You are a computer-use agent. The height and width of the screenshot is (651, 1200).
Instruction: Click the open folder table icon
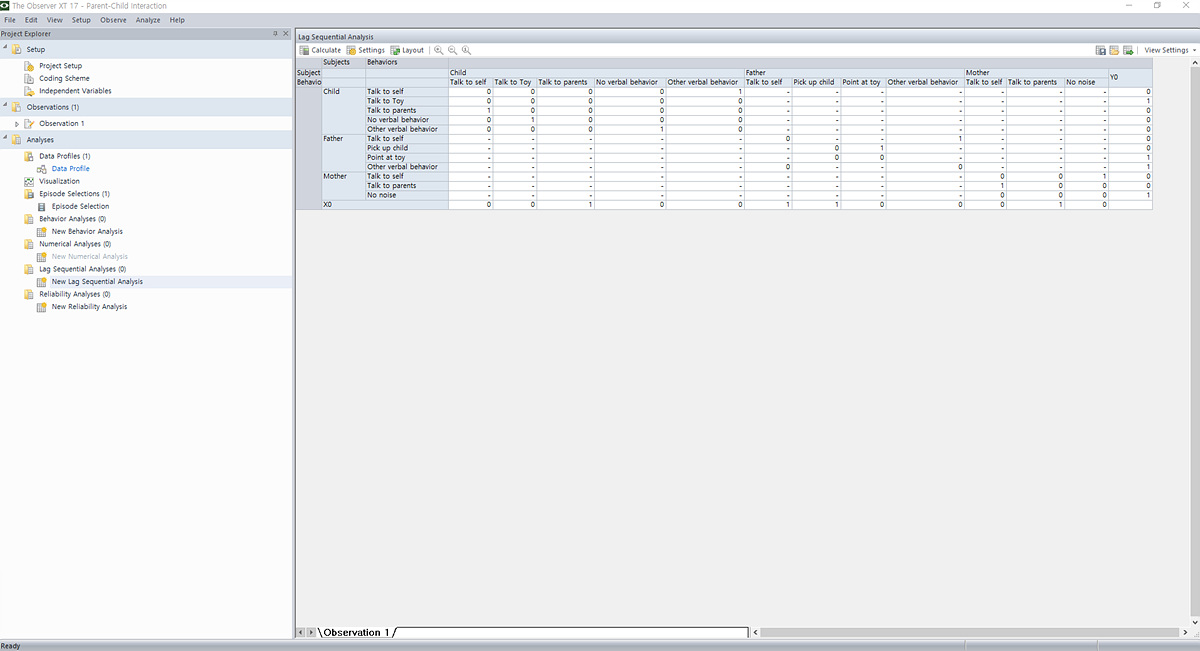point(1114,50)
